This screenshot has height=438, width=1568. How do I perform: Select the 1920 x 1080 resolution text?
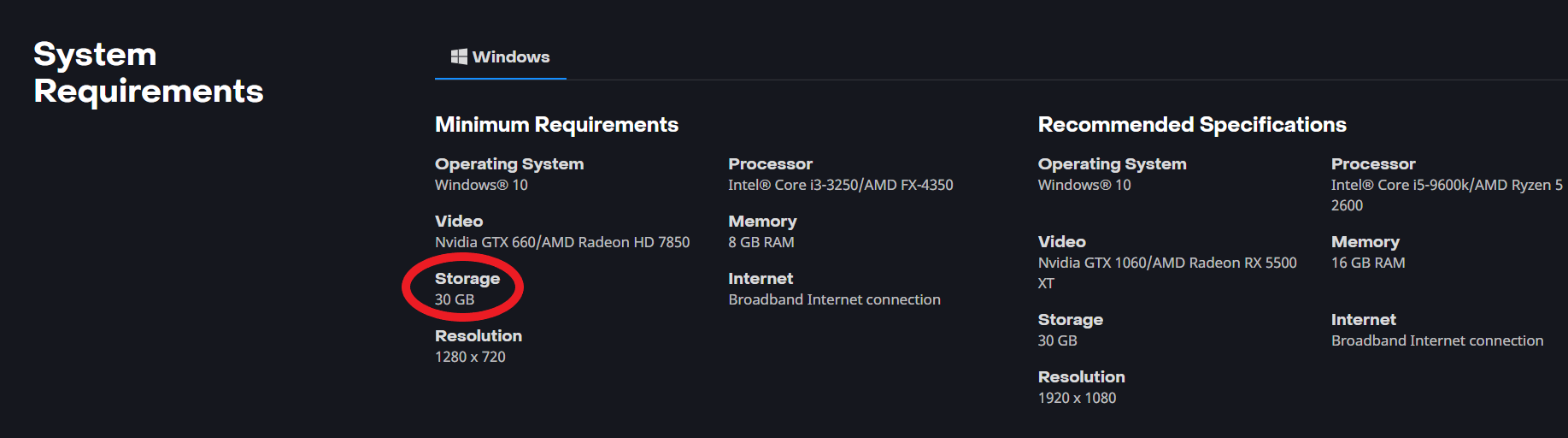(x=1077, y=398)
